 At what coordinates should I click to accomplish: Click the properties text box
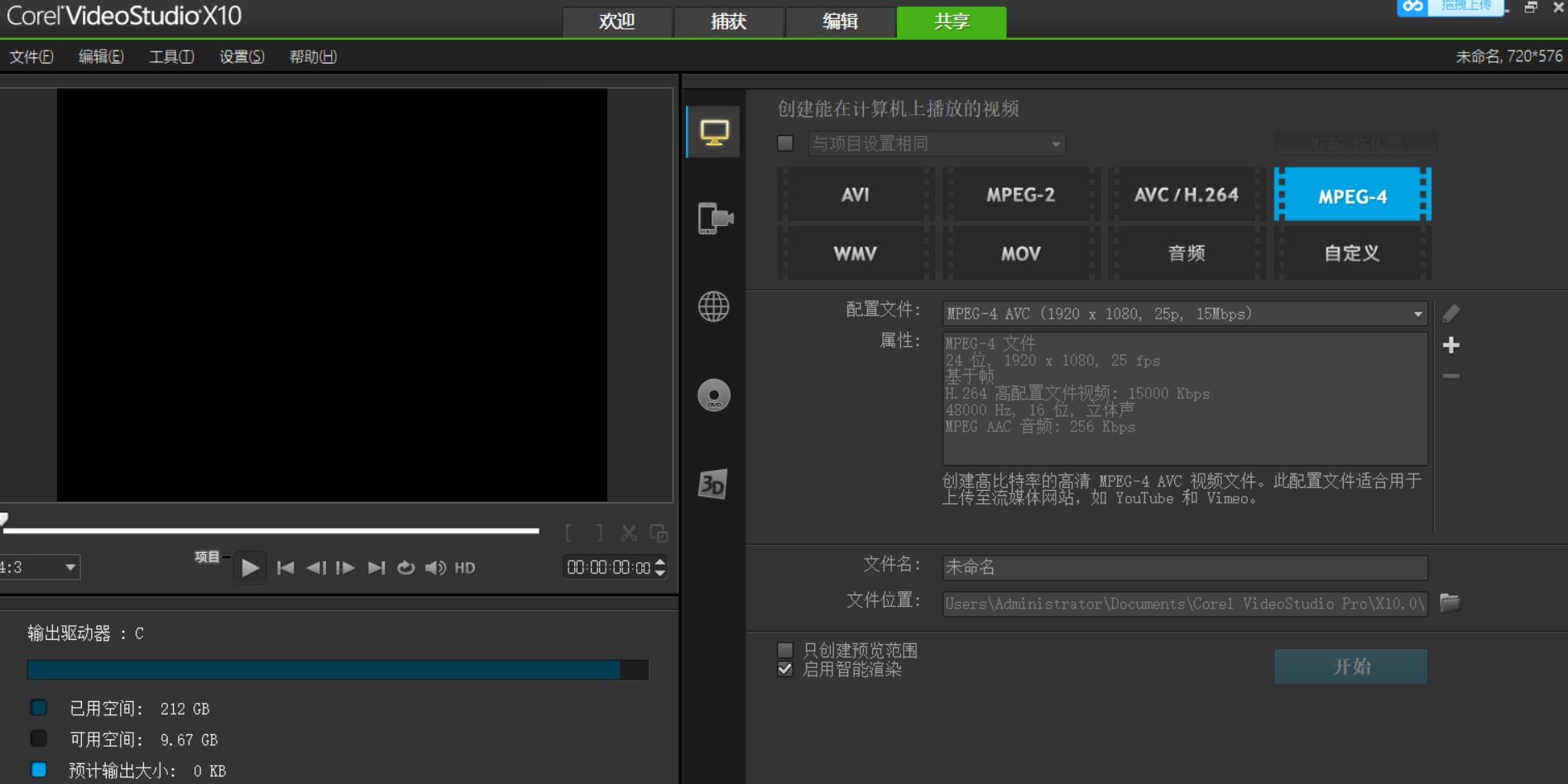click(1185, 398)
